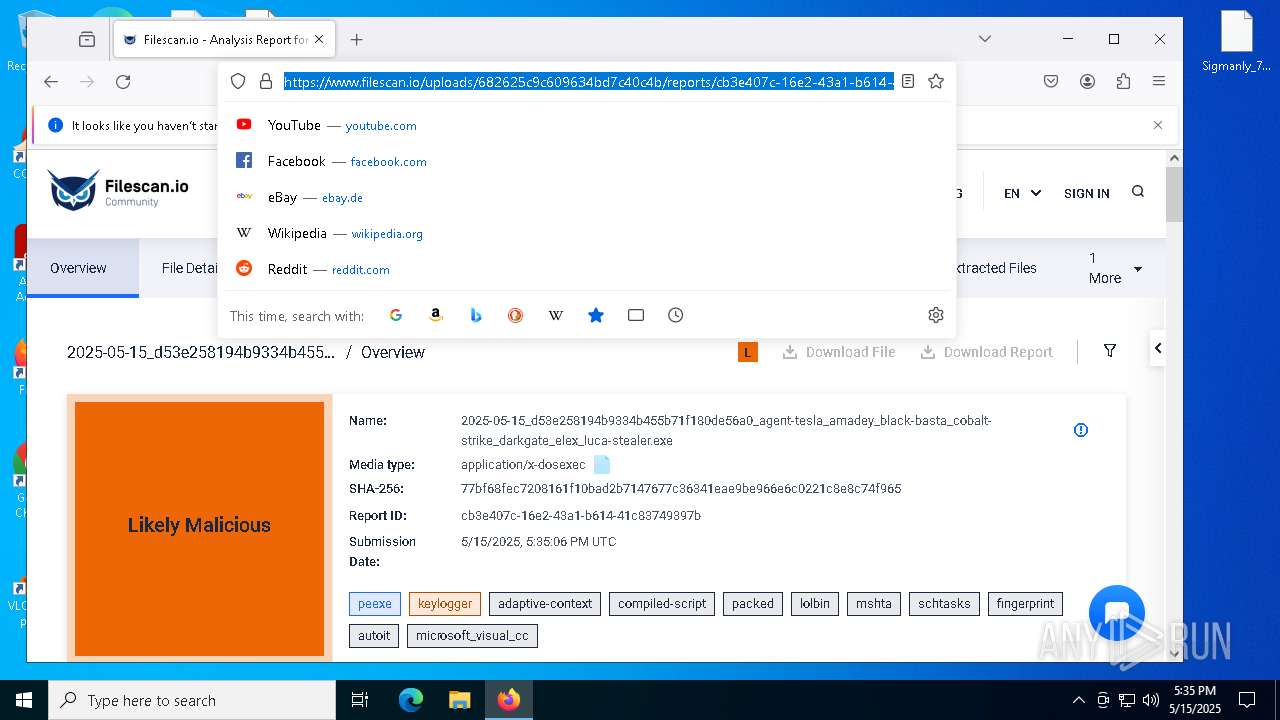The image size is (1280, 720).
Task: Search with Wikipedia engine icon
Action: tap(556, 315)
